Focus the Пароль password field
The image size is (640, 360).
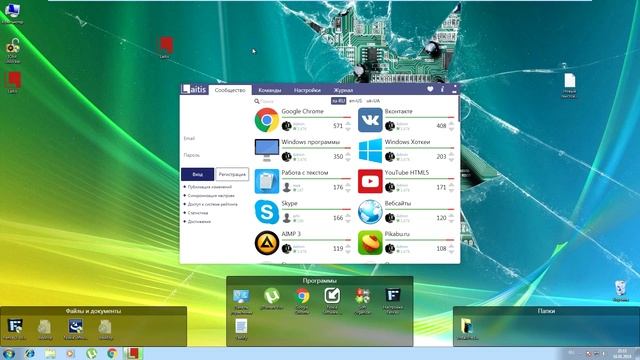click(215, 156)
